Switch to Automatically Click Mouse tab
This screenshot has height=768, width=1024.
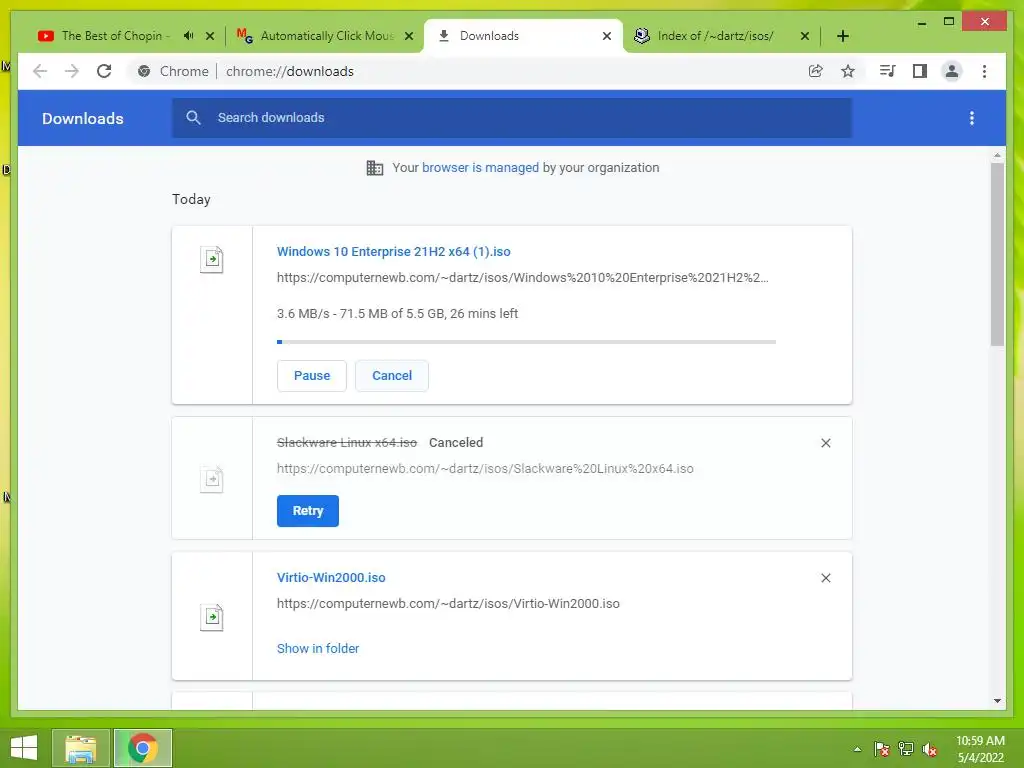click(327, 36)
